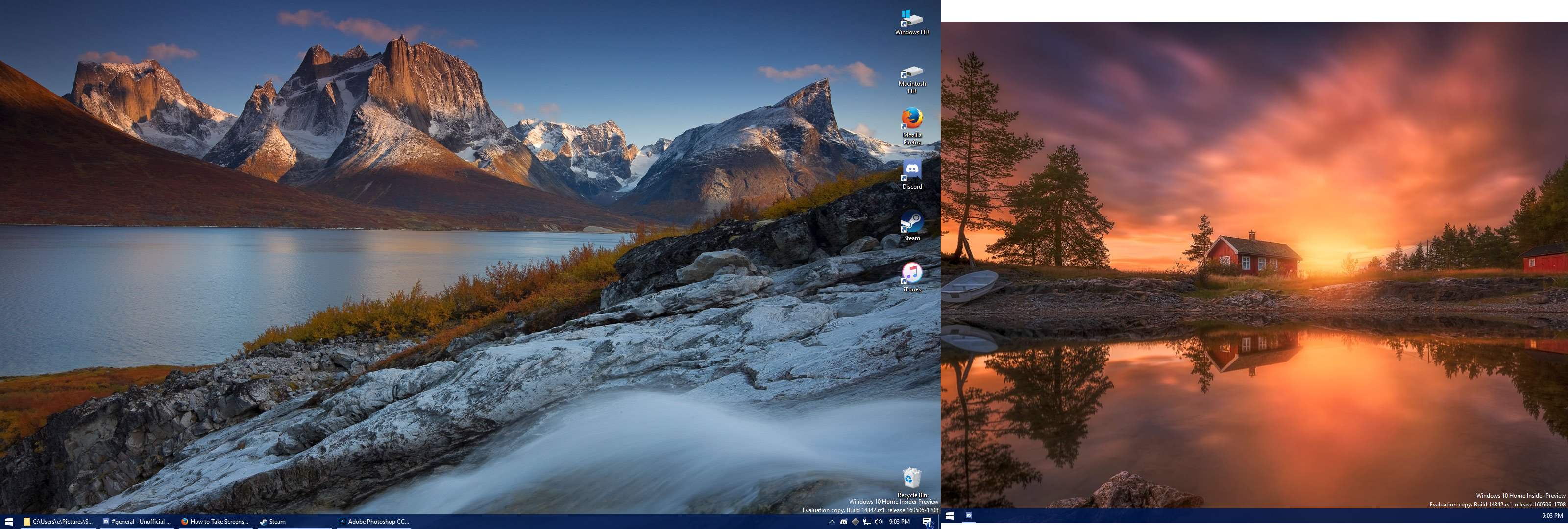
Task: Switch to Firefox How to Take Screenshots window
Action: (216, 522)
